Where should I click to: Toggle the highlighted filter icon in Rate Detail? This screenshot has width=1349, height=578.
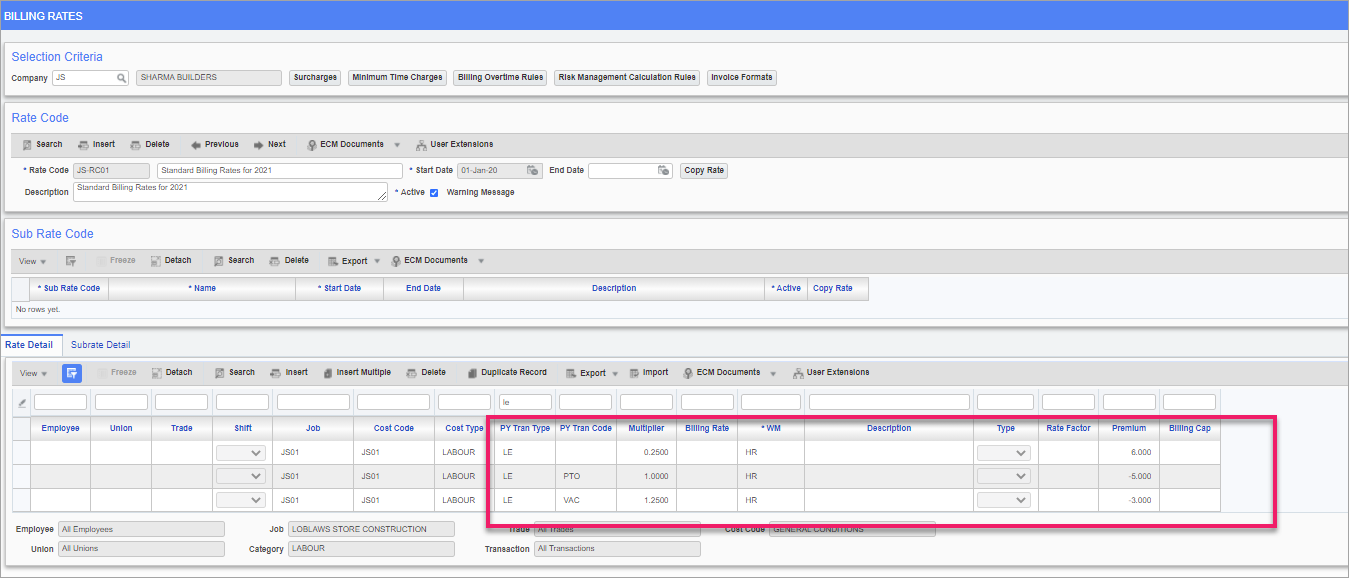pos(72,373)
